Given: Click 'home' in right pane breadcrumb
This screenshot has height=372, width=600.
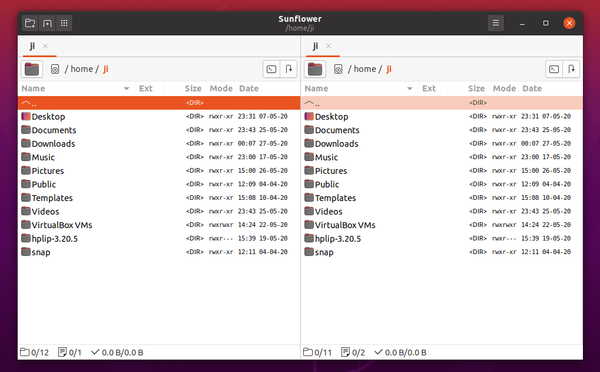Looking at the screenshot, I should point(365,69).
